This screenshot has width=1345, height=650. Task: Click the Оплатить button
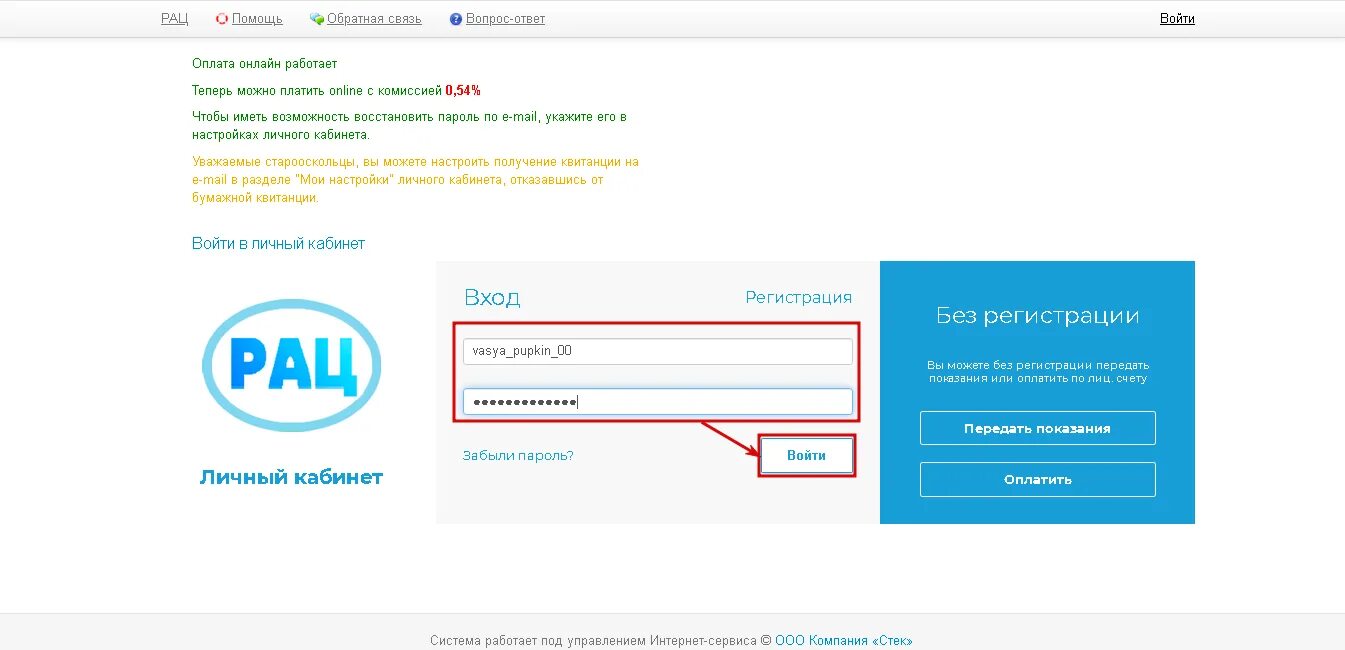(1037, 479)
